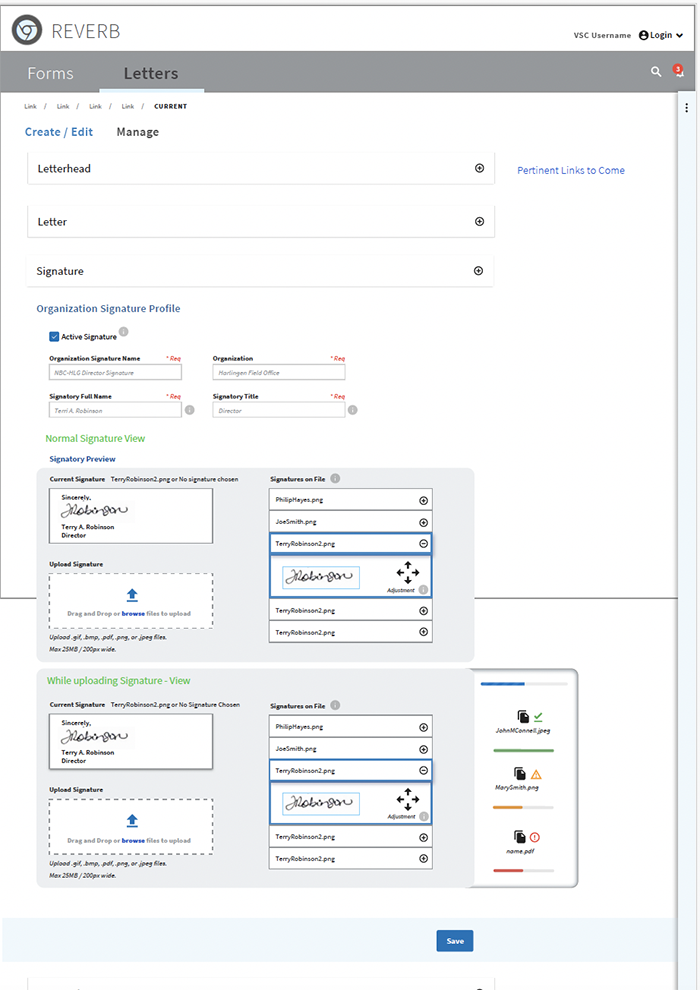Click upload arrow icon in Normal view drop zone
700x990 pixels.
[x=132, y=595]
